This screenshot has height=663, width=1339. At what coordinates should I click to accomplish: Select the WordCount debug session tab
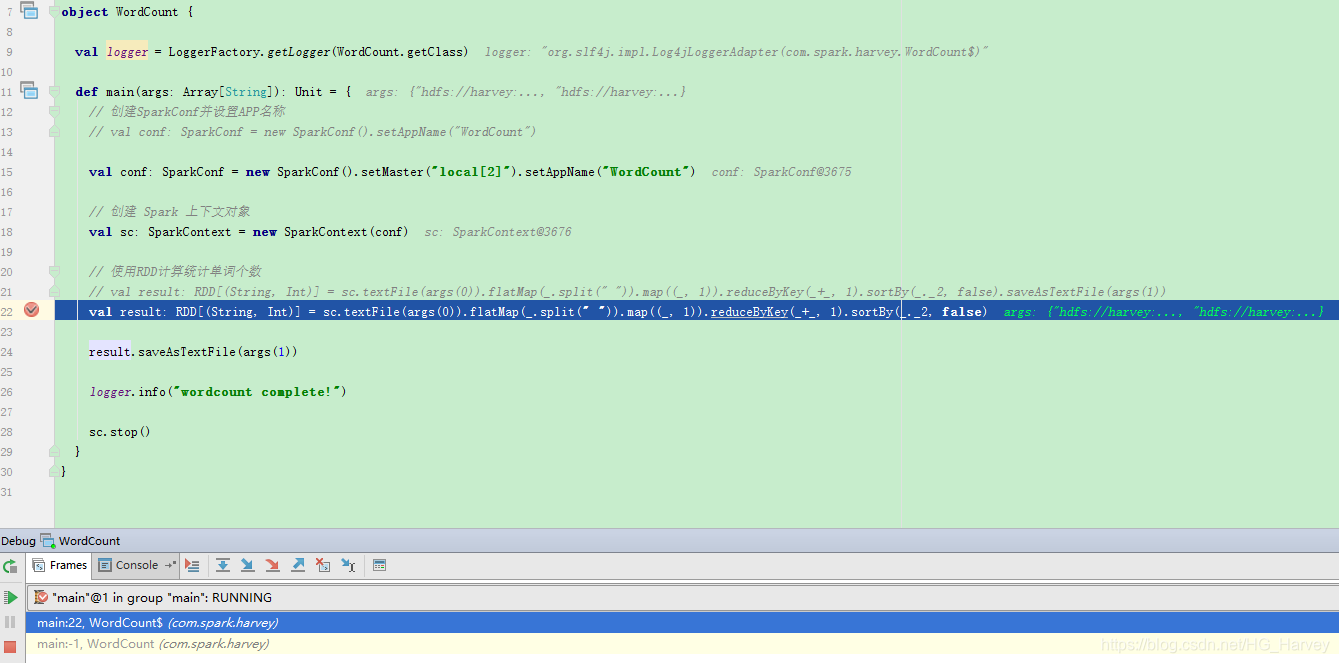(x=80, y=541)
